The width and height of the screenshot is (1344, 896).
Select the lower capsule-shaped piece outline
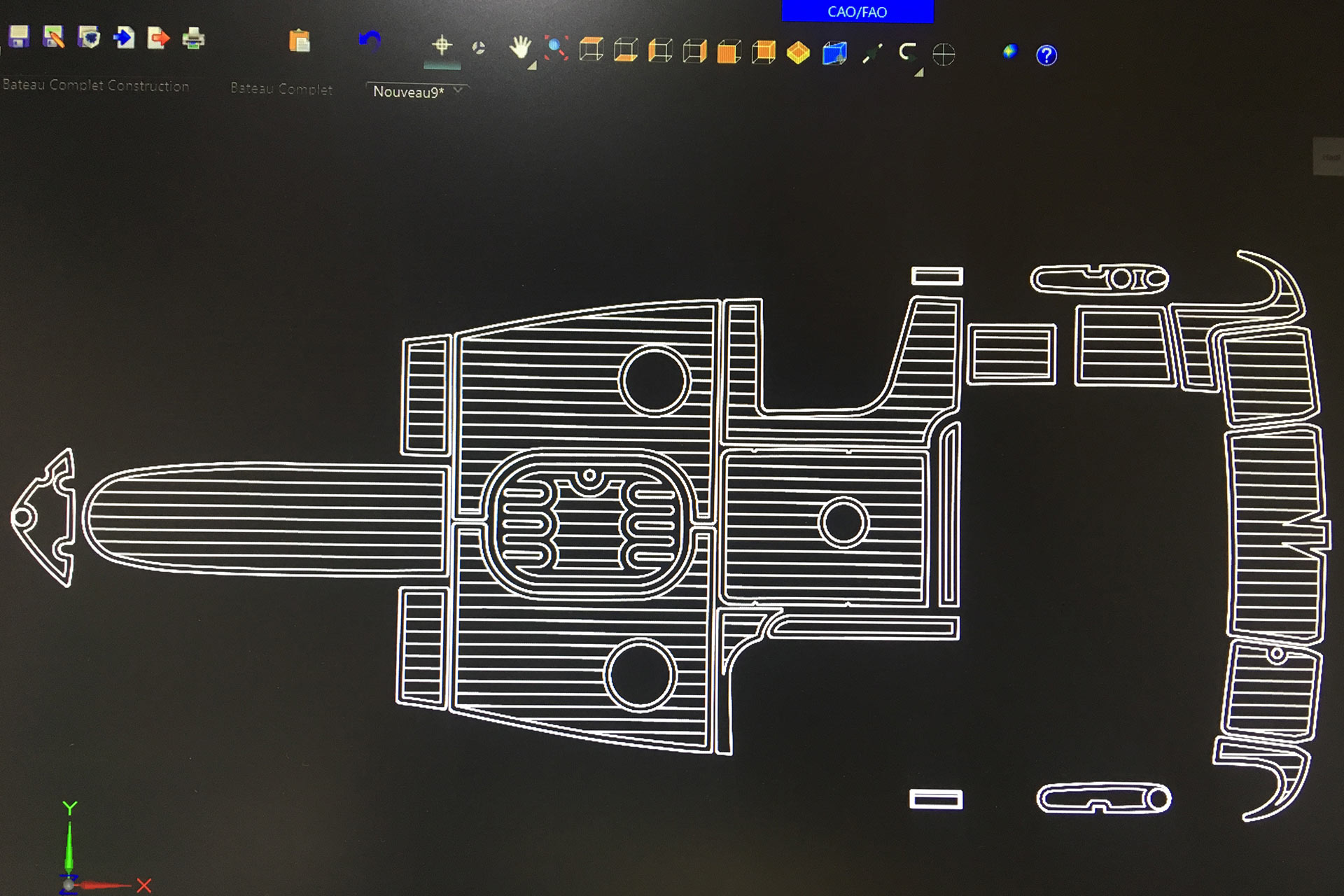pos(1104,799)
